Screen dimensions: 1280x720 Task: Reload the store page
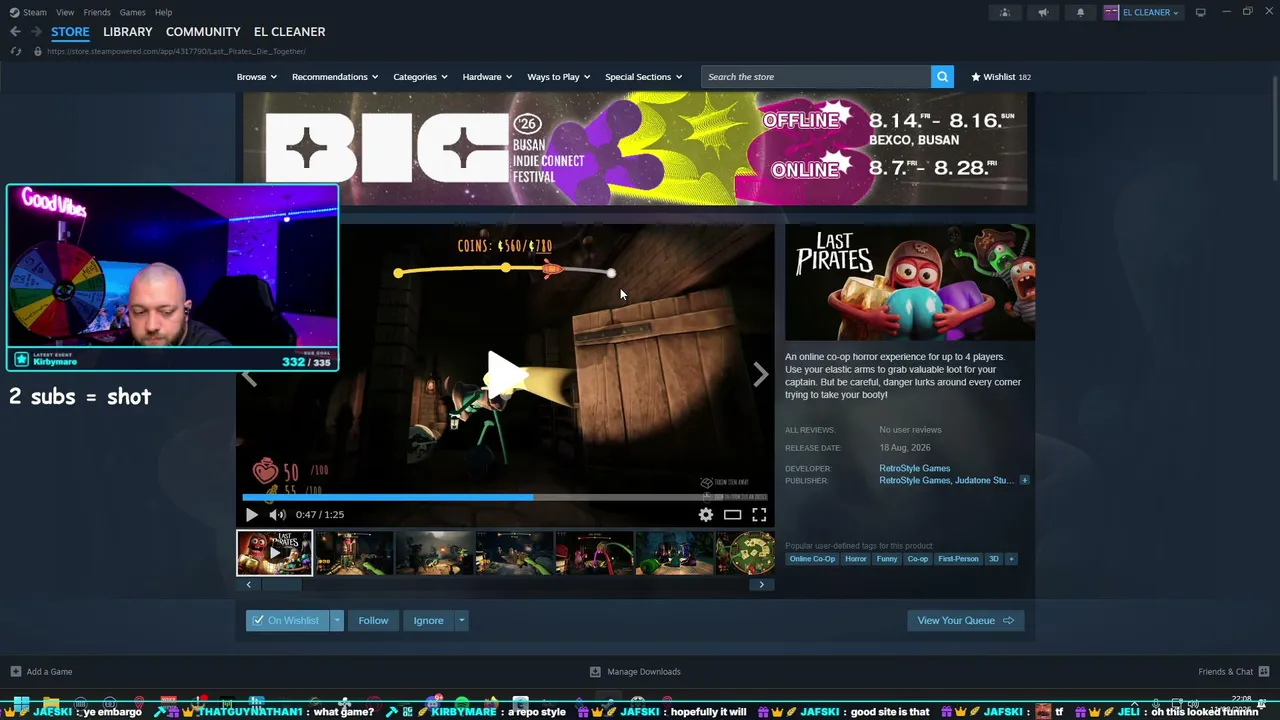(16, 51)
